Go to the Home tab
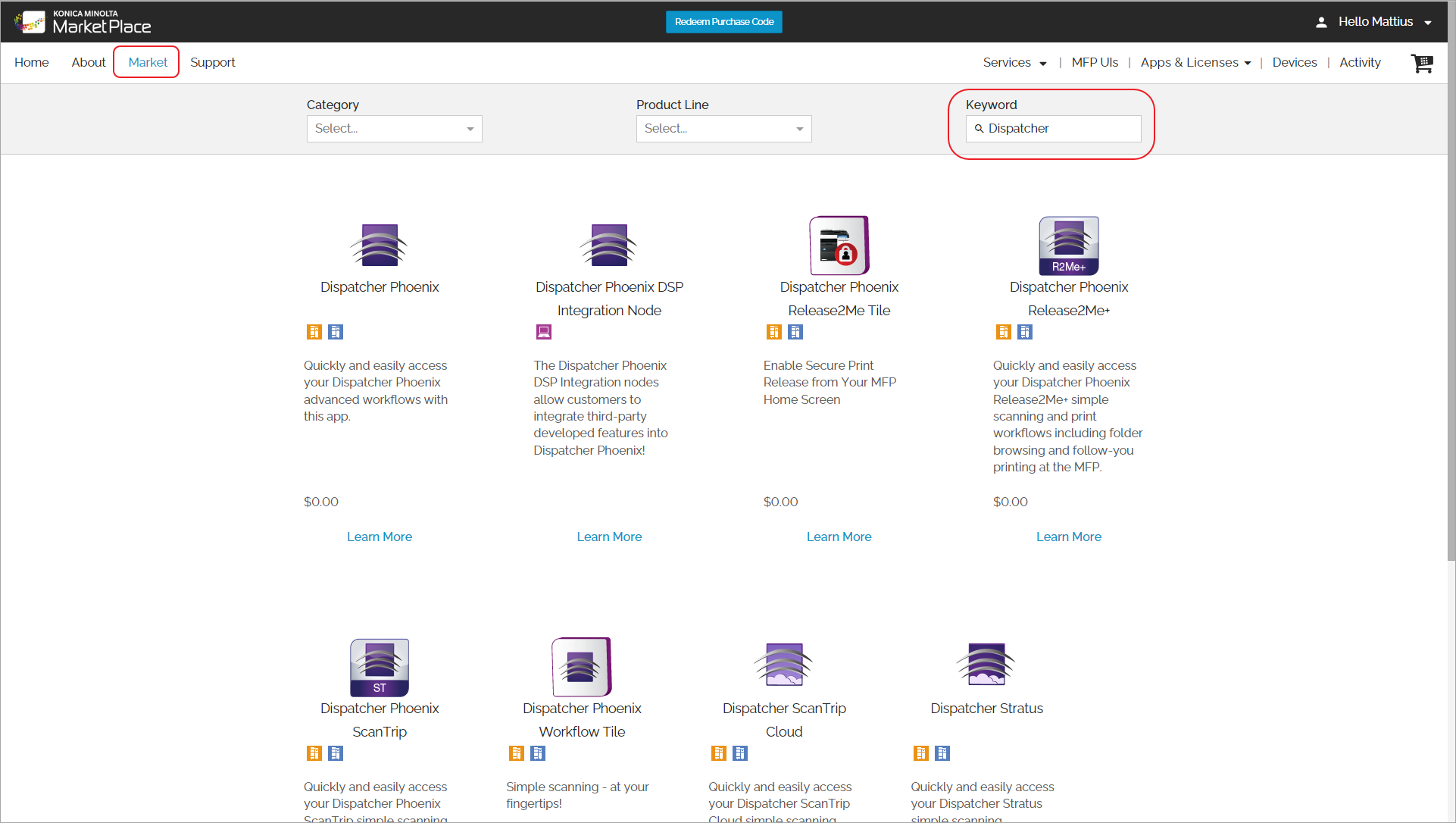This screenshot has width=1456, height=823. (32, 63)
